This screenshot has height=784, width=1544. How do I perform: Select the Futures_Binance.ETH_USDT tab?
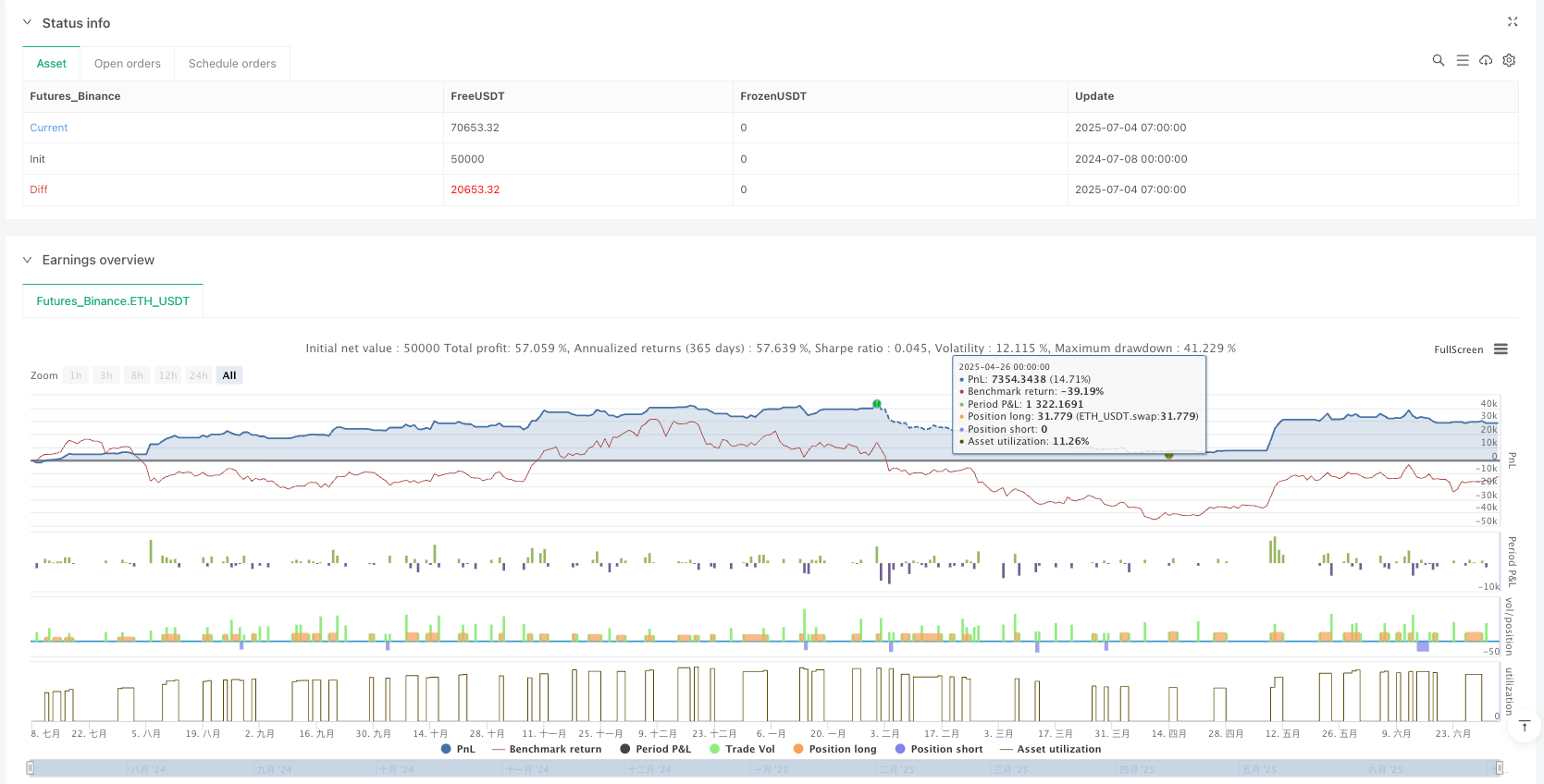pos(113,301)
